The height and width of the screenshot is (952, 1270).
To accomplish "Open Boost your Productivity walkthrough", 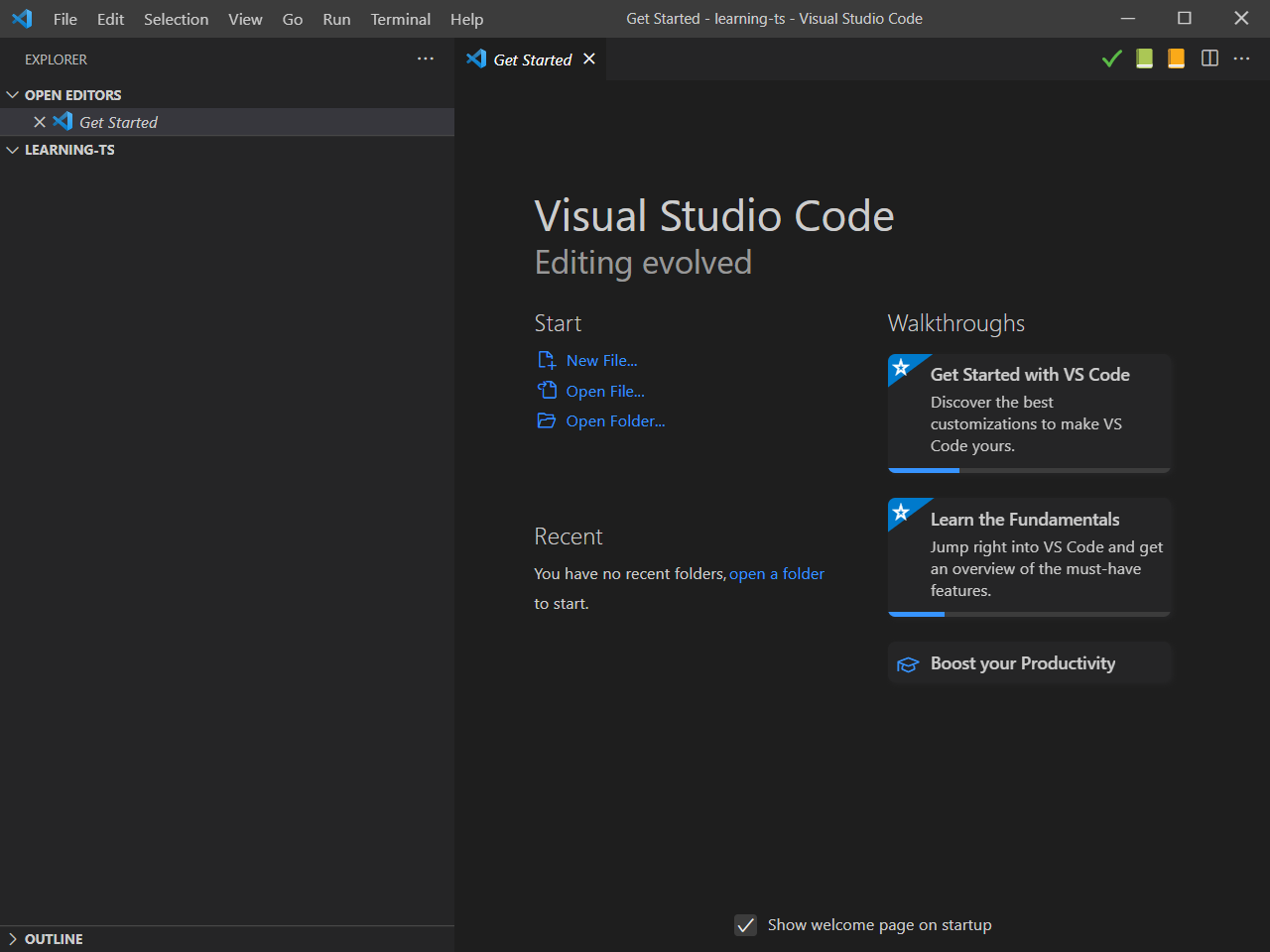I will tap(1030, 663).
